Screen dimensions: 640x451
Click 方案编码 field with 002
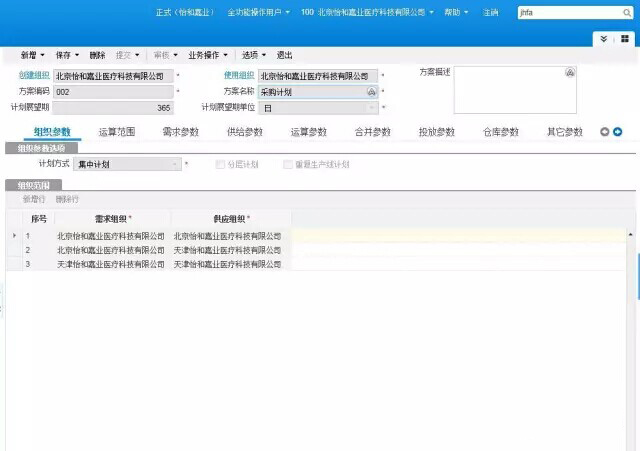[113, 92]
